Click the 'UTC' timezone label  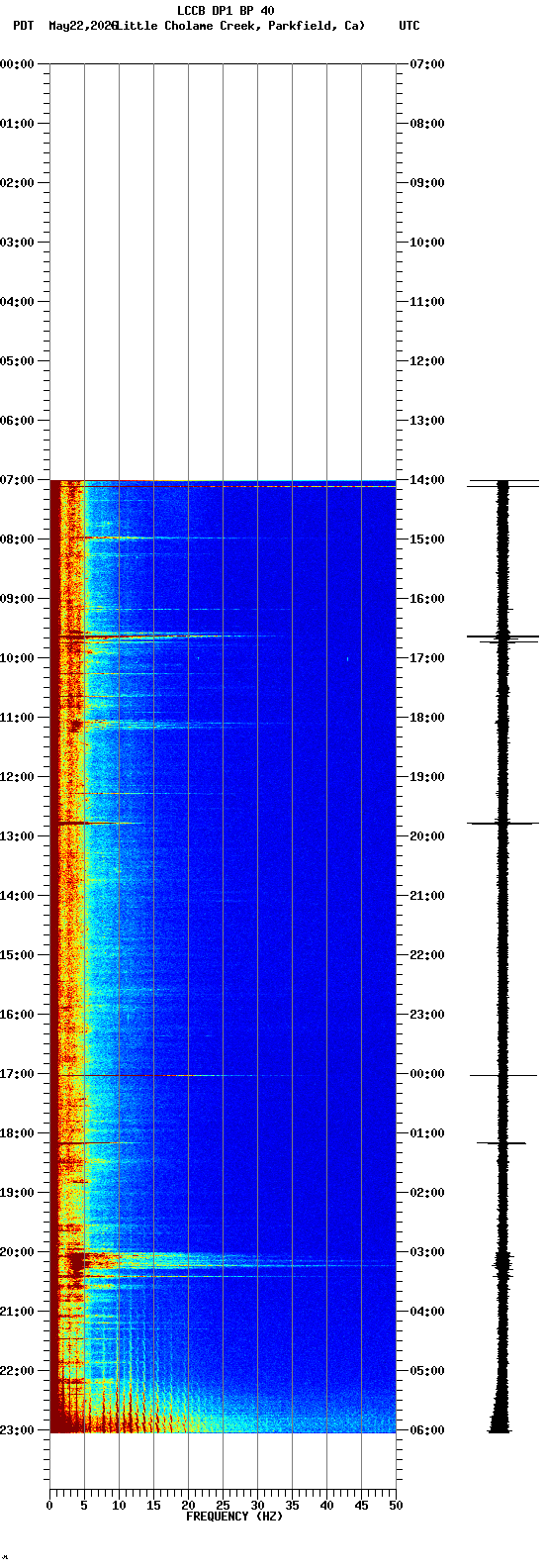409,26
